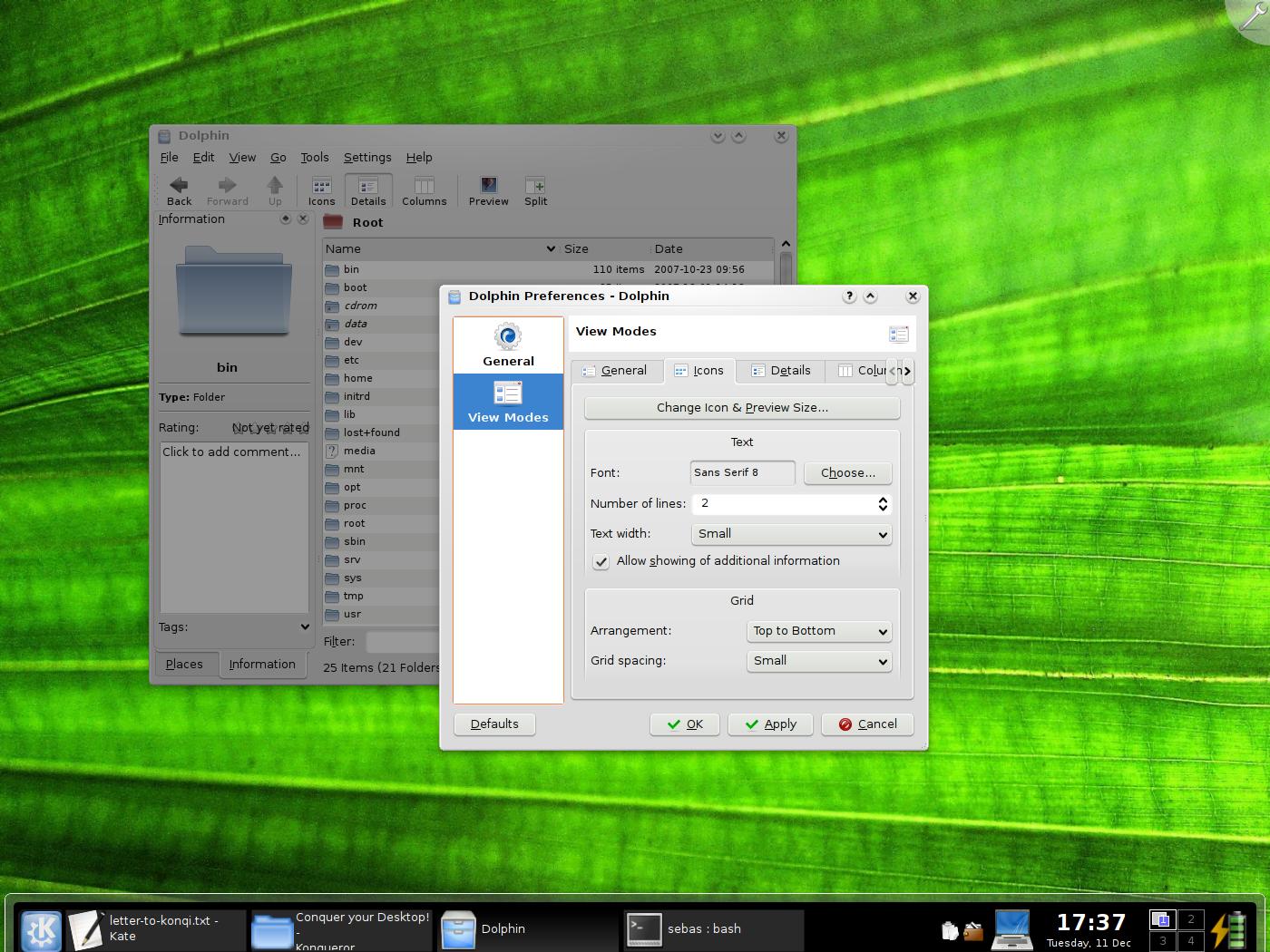Click the battery monitor icon in panel

click(1231, 930)
